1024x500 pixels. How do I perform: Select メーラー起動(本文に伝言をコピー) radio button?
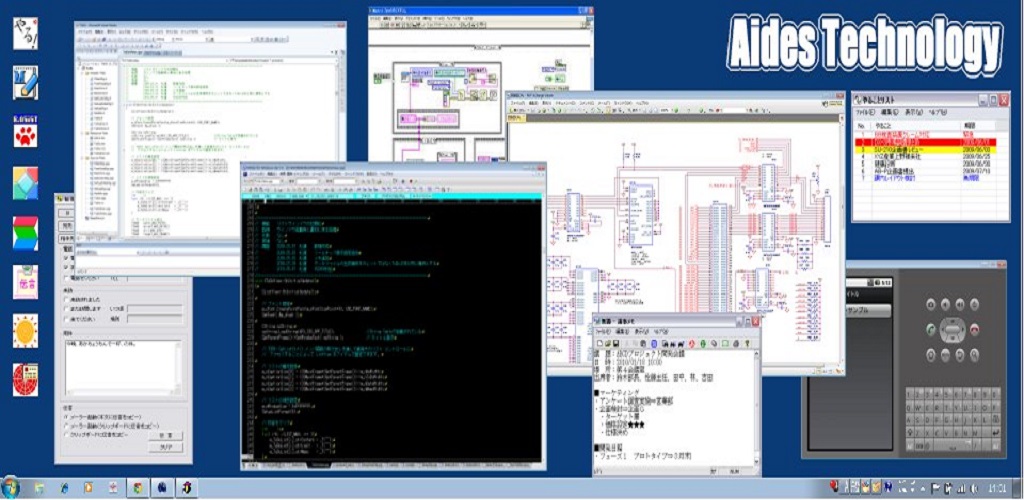click(66, 416)
